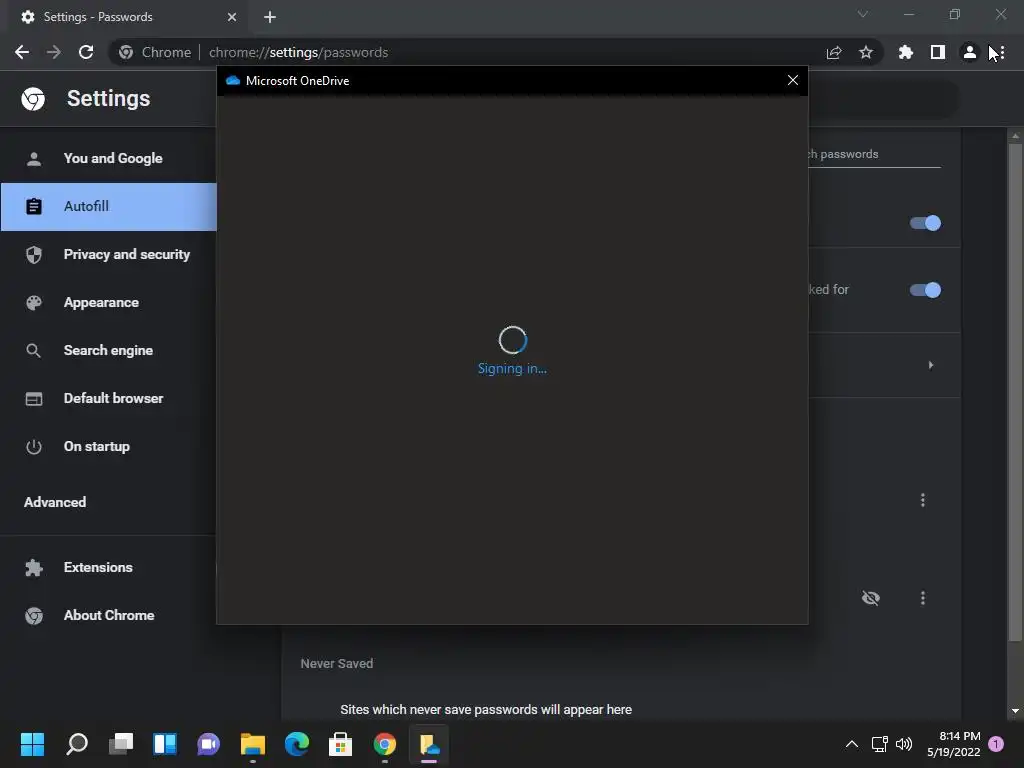This screenshot has height=768, width=1024.
Task: Select the Autofill section in sidebar
Action: point(108,206)
